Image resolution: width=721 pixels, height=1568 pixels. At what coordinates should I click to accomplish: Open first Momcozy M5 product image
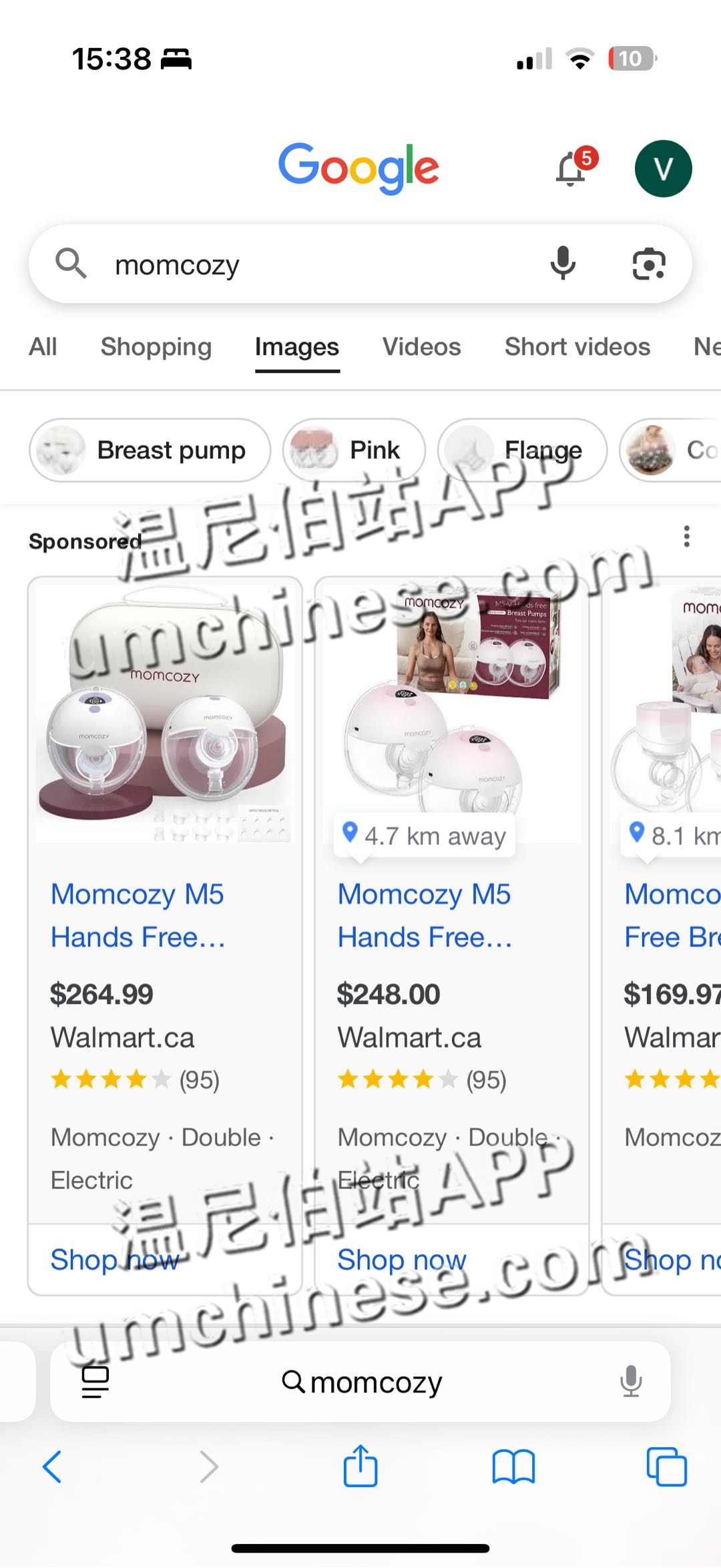(x=164, y=712)
